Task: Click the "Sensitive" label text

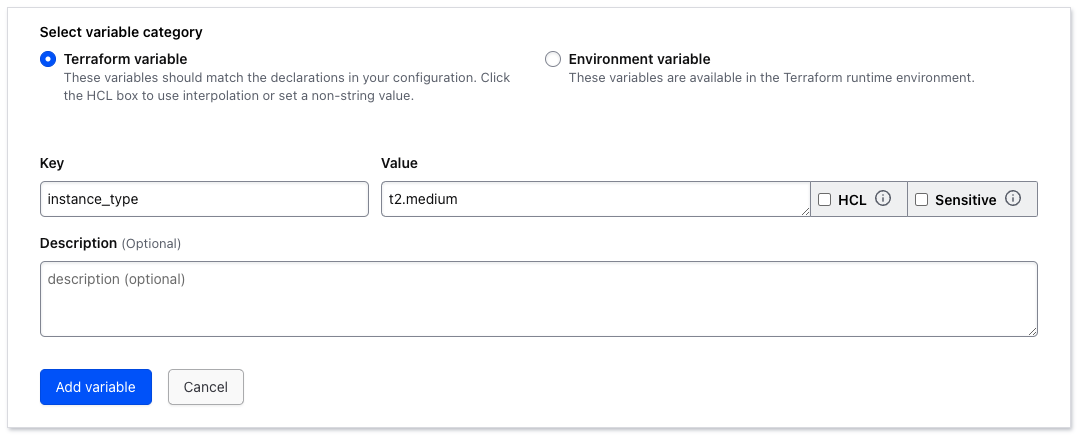Action: tap(965, 200)
